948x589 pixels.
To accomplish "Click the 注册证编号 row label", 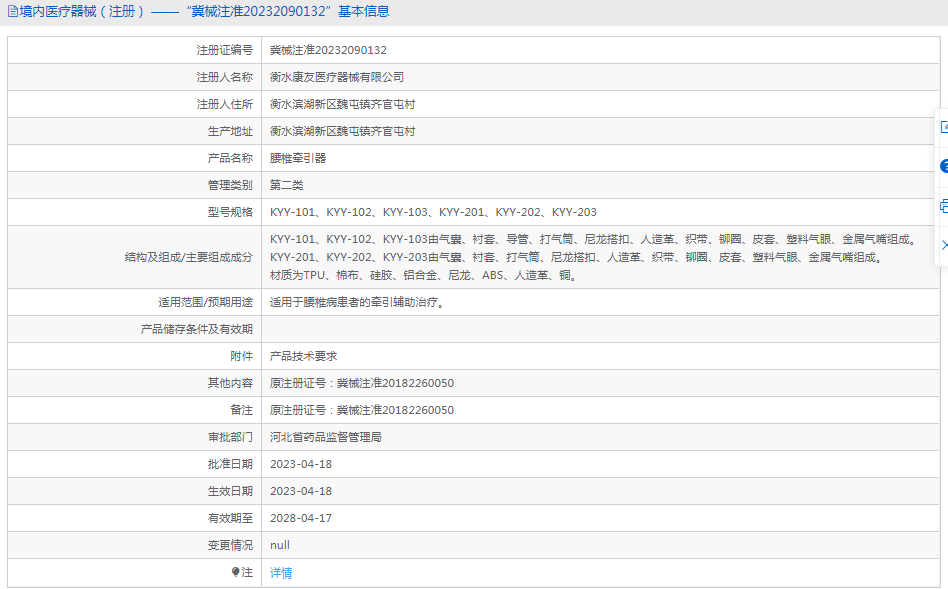I will click(x=224, y=50).
